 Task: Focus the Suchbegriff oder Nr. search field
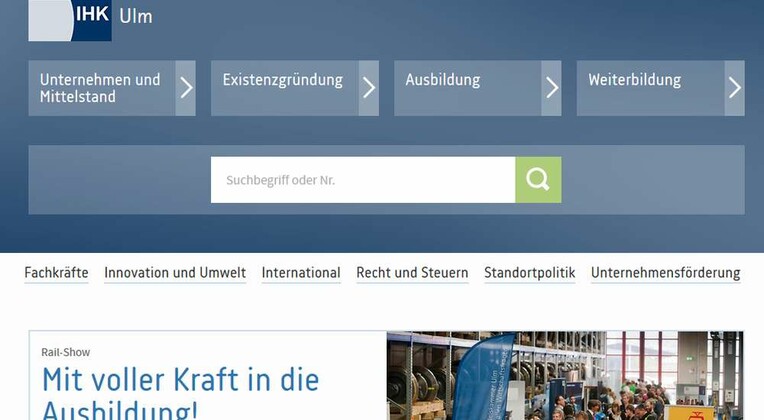tap(363, 180)
